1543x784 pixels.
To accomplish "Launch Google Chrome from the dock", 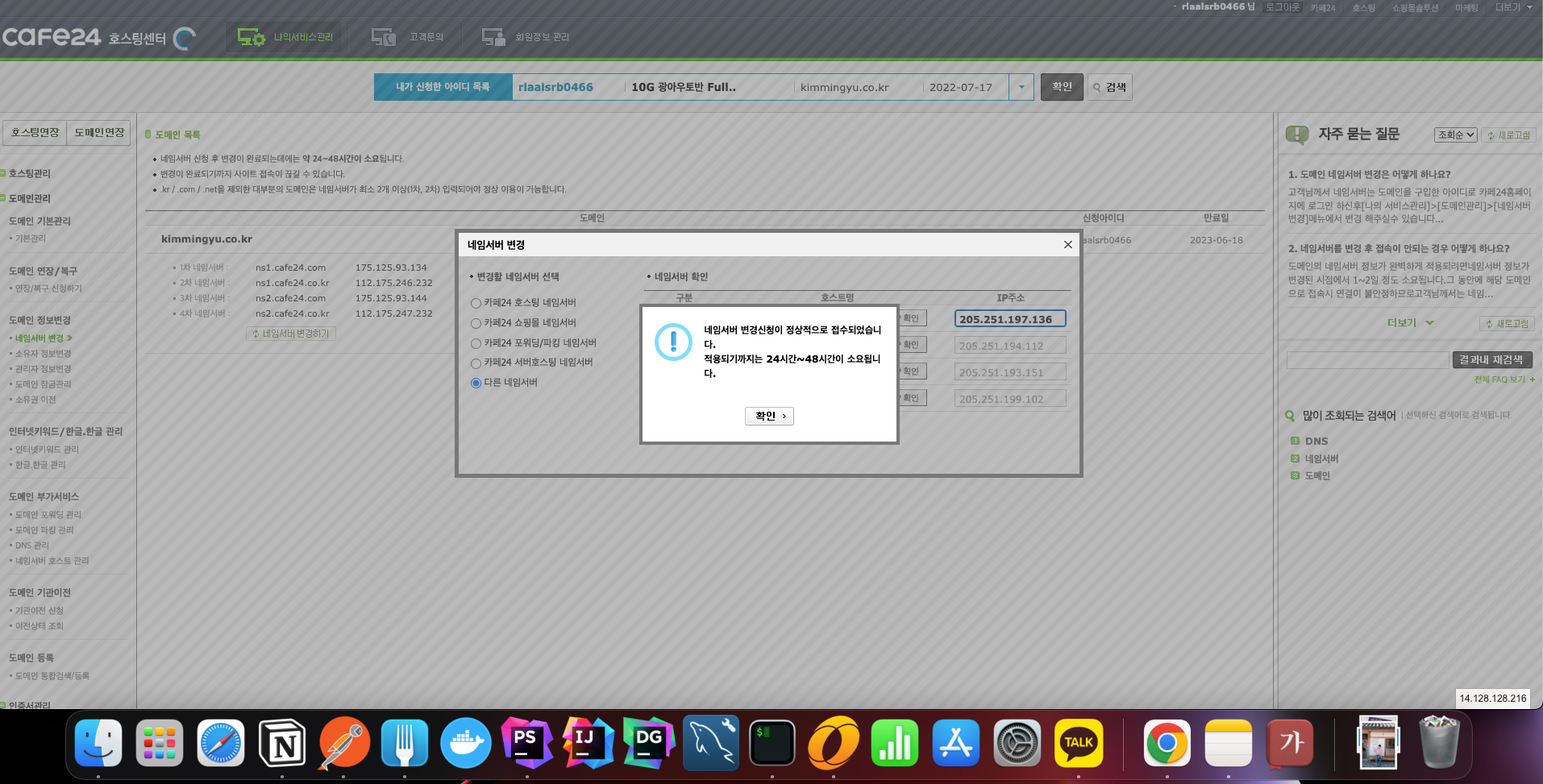I will click(x=1167, y=743).
